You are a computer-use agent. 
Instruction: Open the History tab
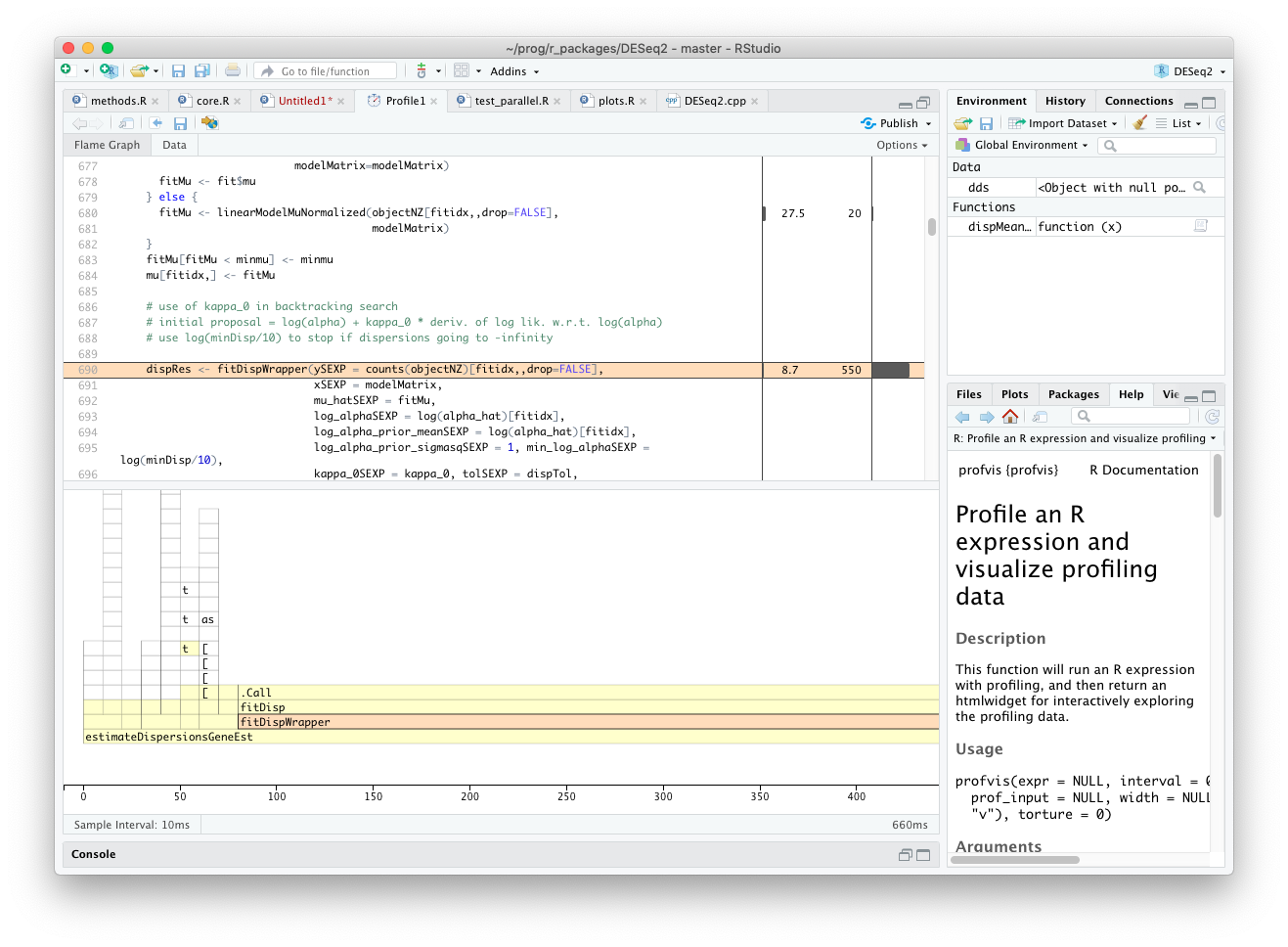(x=1065, y=101)
